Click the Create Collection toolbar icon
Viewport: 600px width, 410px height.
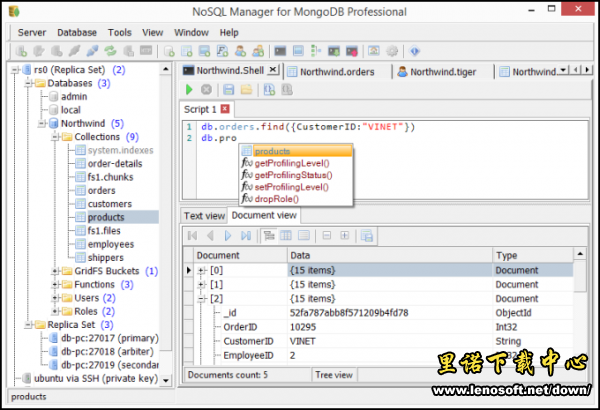click(x=186, y=51)
